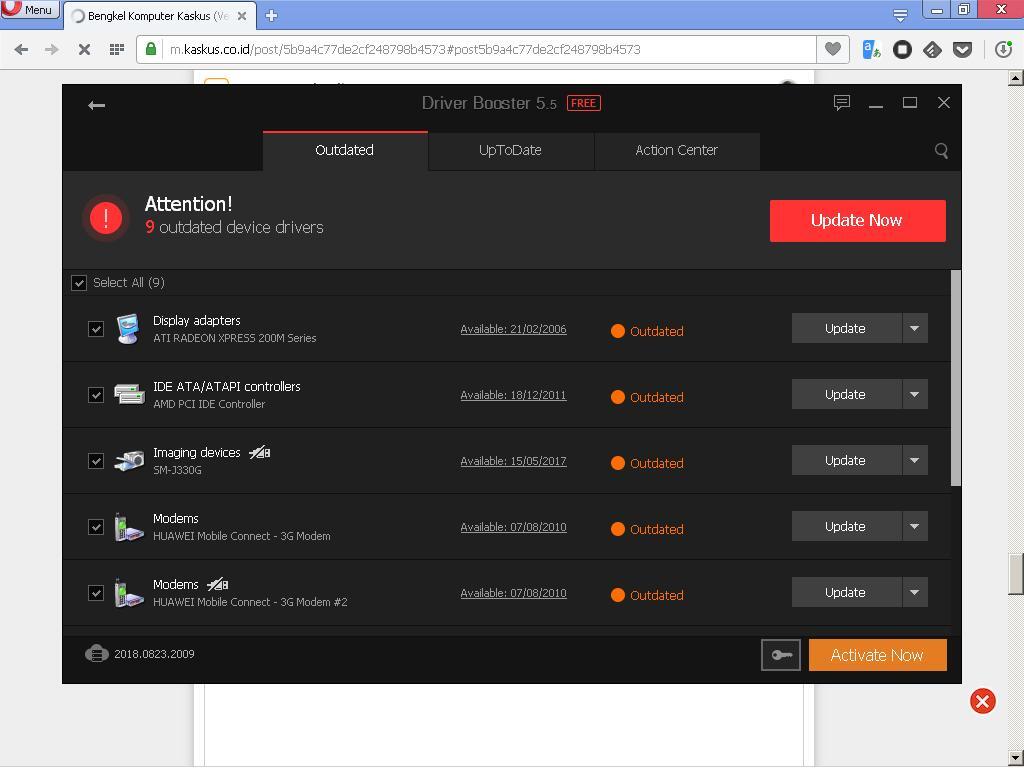Click the green padlock security icon
This screenshot has height=768, width=1024.
[151, 49]
